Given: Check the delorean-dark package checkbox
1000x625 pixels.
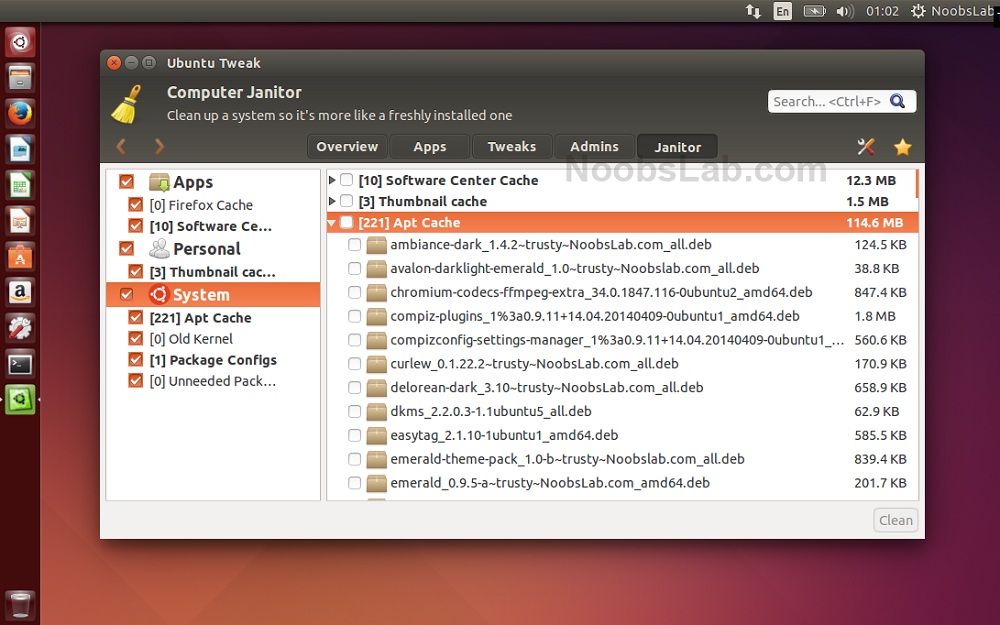Looking at the screenshot, I should (x=355, y=388).
